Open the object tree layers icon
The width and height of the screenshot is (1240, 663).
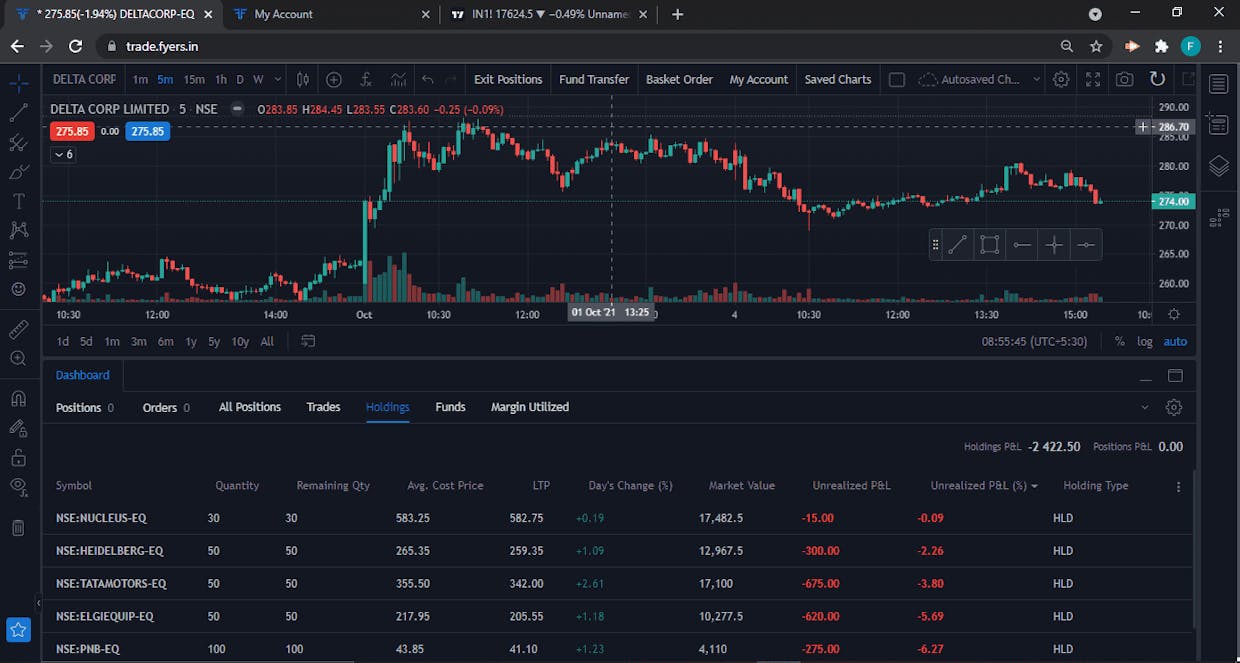pyautogui.click(x=1218, y=166)
